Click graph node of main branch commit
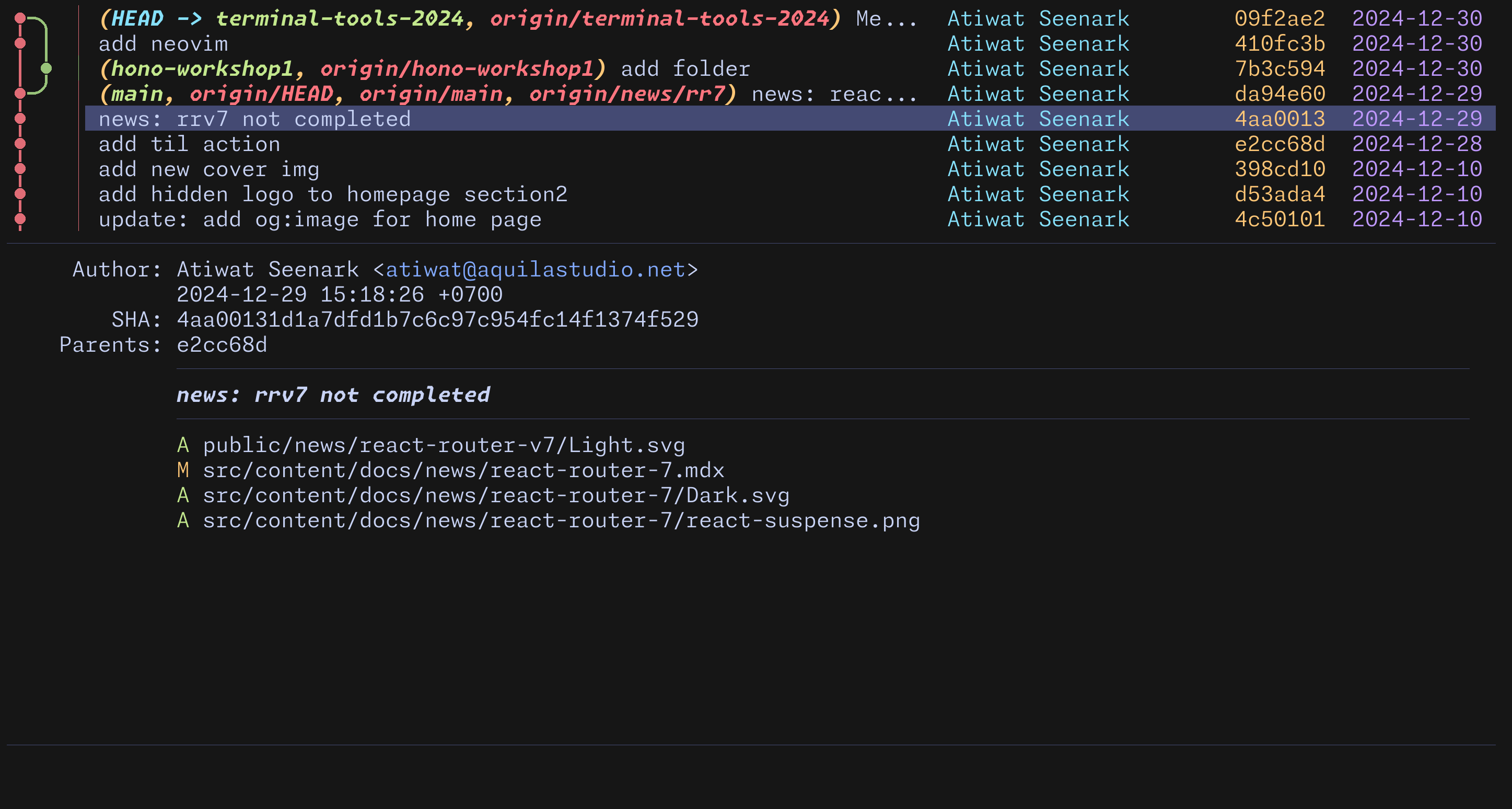The width and height of the screenshot is (1512, 809). (20, 94)
